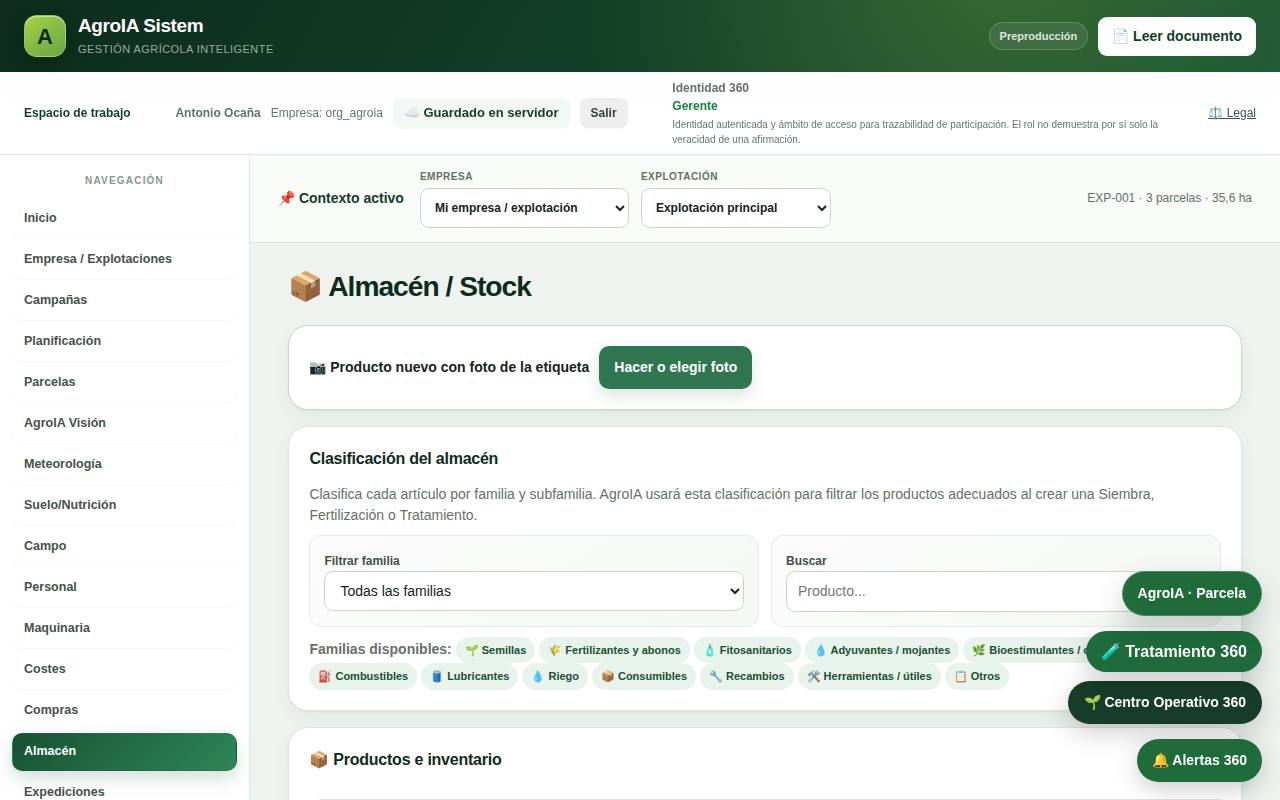This screenshot has height=800, width=1280.
Task: Filter by the Combustibles chip
Action: click(363, 676)
